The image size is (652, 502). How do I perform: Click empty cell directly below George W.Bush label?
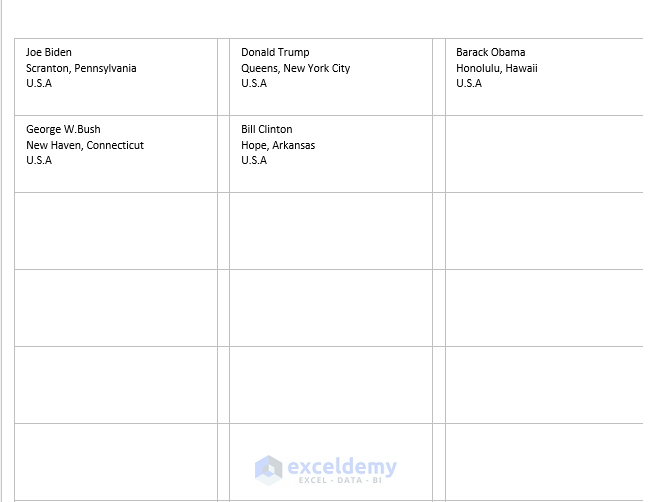(116, 231)
